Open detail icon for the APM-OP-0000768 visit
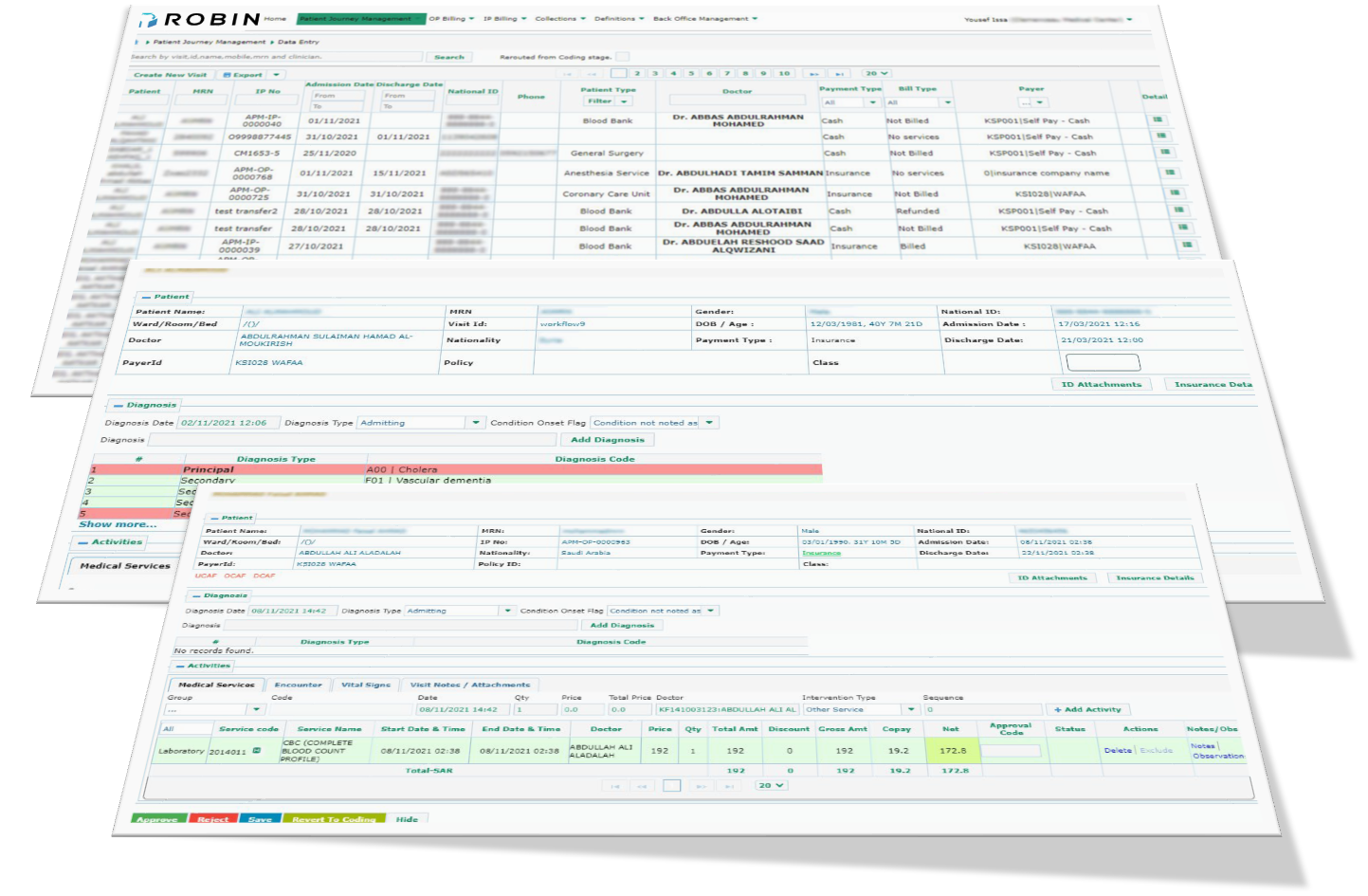 [1170, 173]
